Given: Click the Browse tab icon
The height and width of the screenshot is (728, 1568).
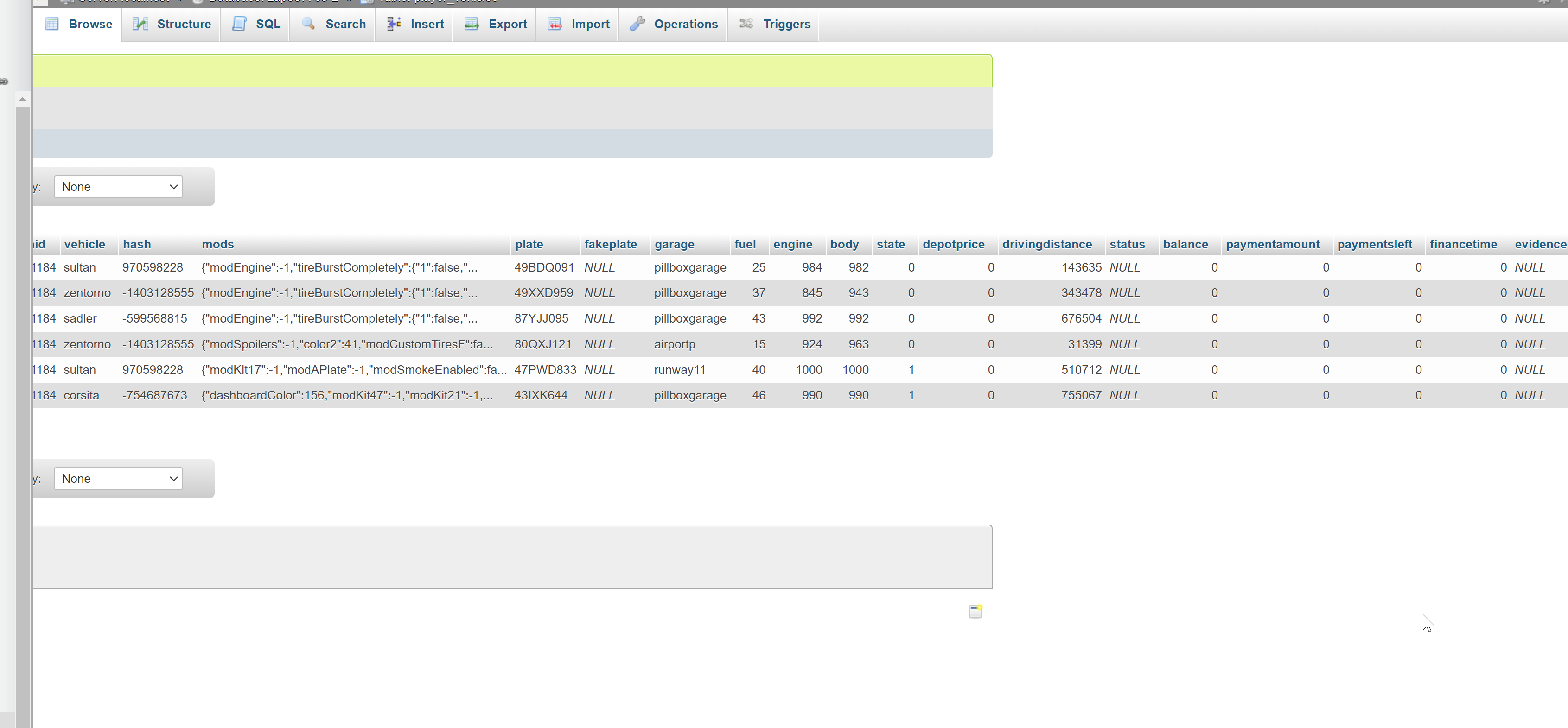Looking at the screenshot, I should pyautogui.click(x=51, y=23).
